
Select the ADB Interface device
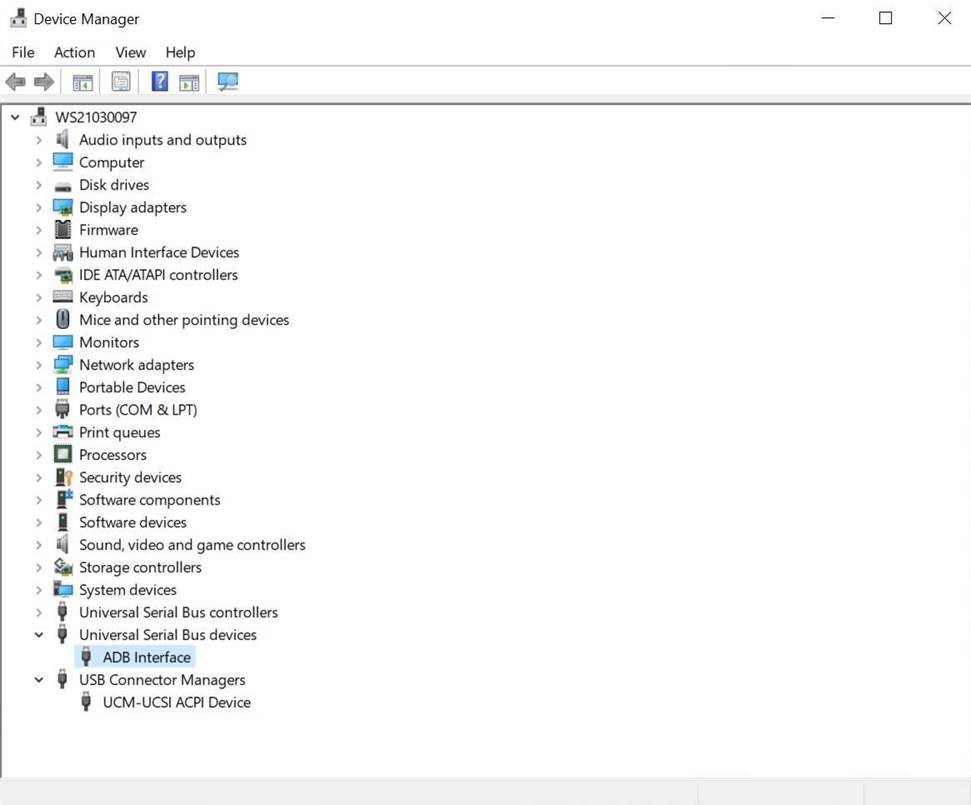click(146, 657)
